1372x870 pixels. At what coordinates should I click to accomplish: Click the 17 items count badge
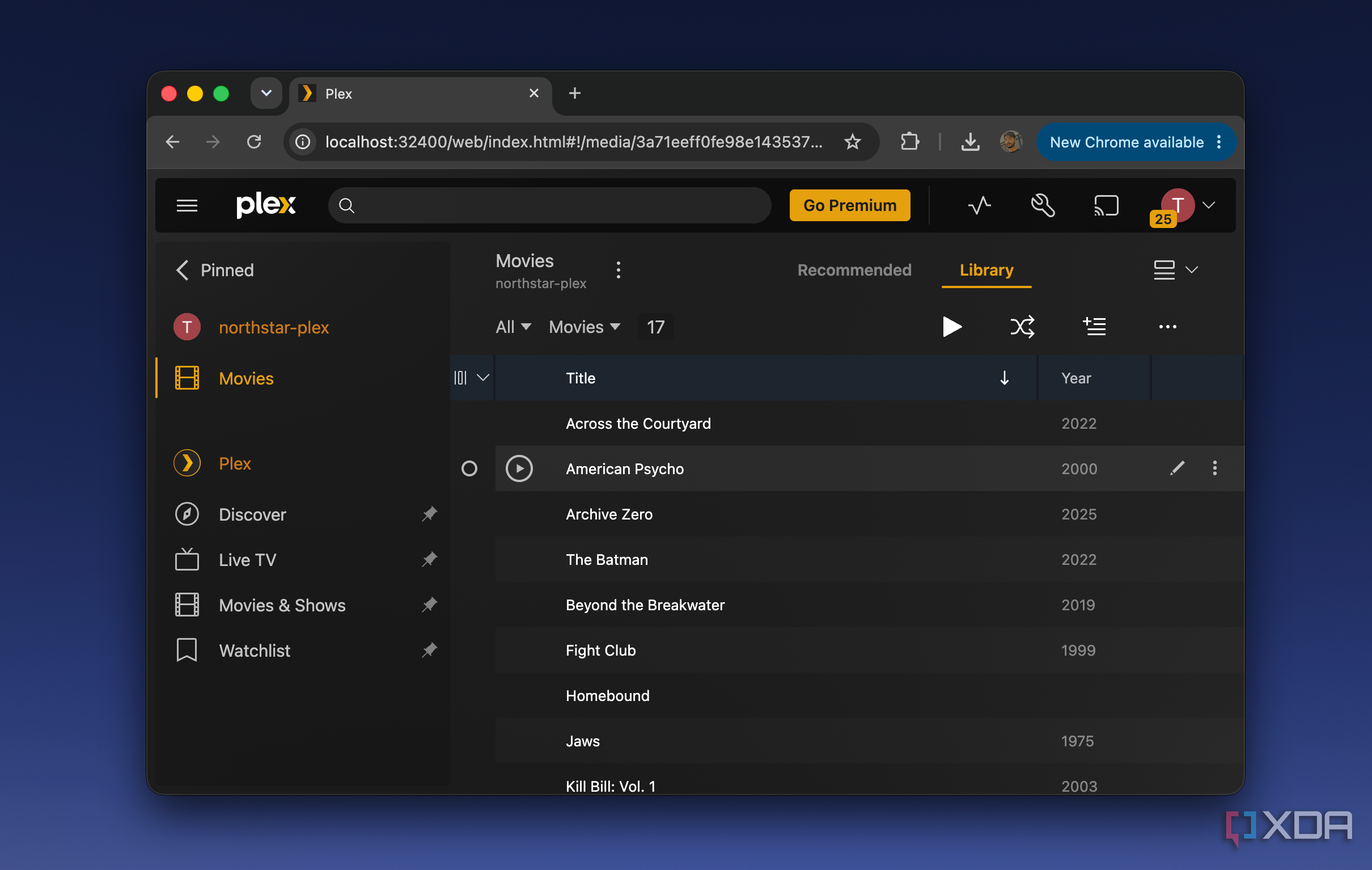pyautogui.click(x=655, y=327)
